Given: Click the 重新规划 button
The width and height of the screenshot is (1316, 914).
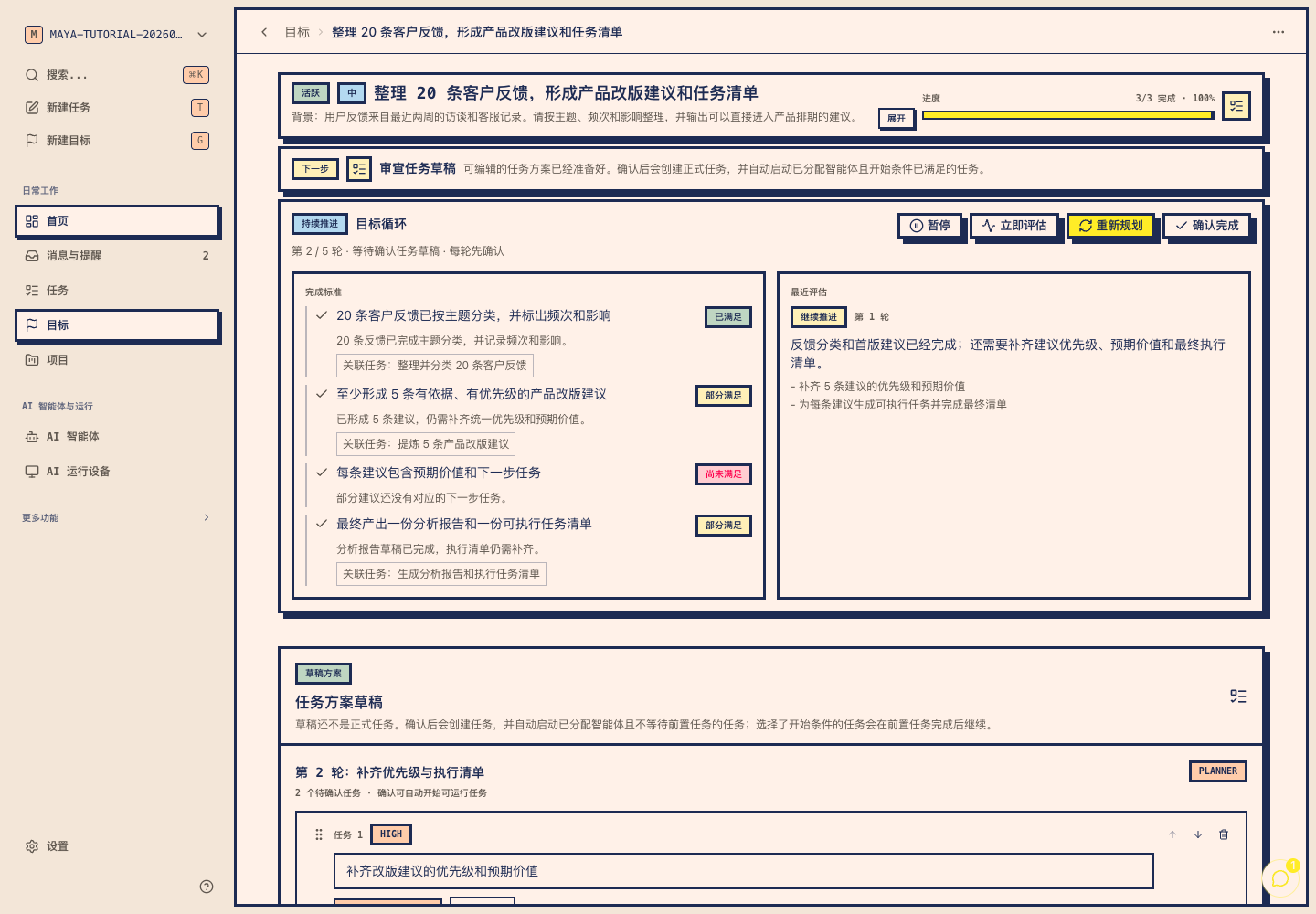Looking at the screenshot, I should pyautogui.click(x=1110, y=226).
